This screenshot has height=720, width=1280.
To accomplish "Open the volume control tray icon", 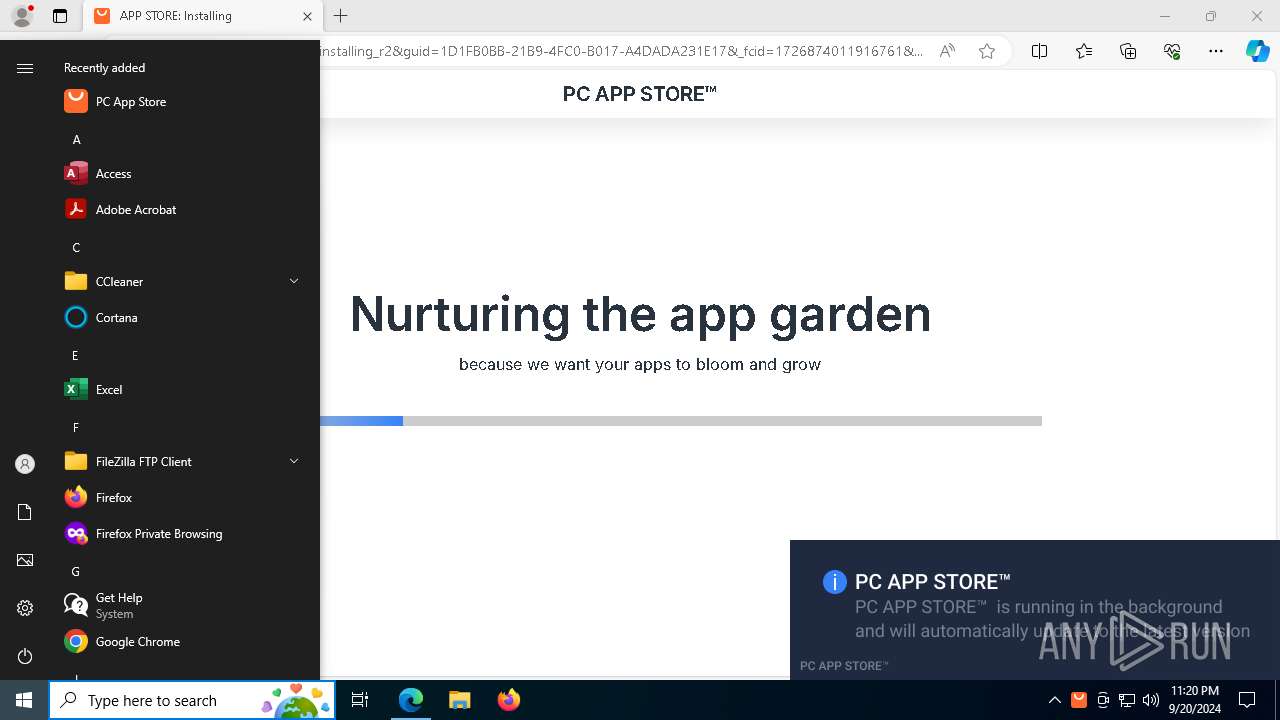I will 1151,700.
